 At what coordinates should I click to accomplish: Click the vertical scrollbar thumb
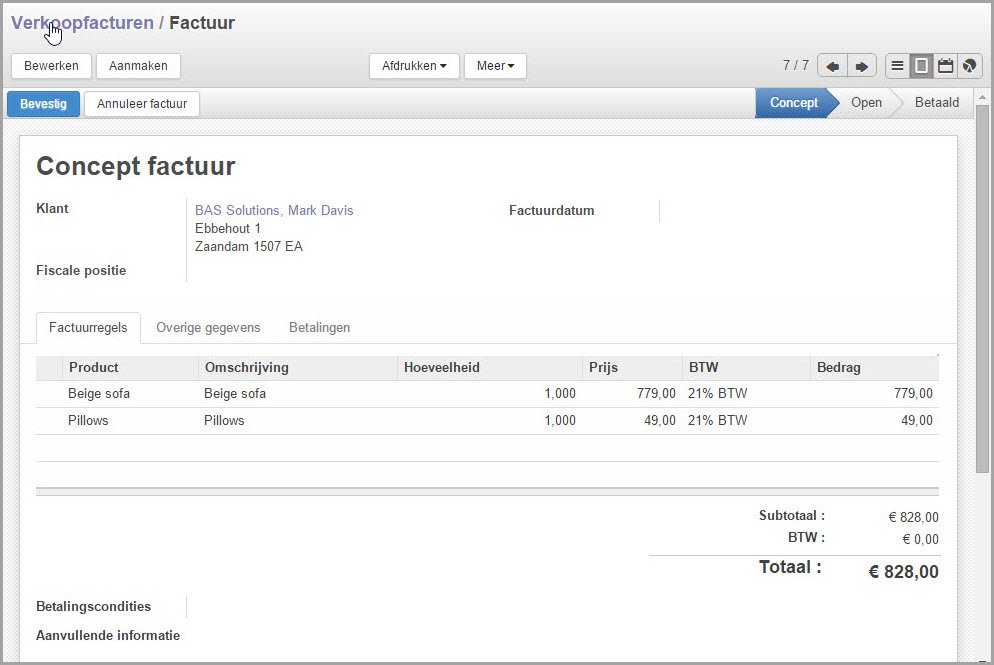pyautogui.click(x=982, y=290)
